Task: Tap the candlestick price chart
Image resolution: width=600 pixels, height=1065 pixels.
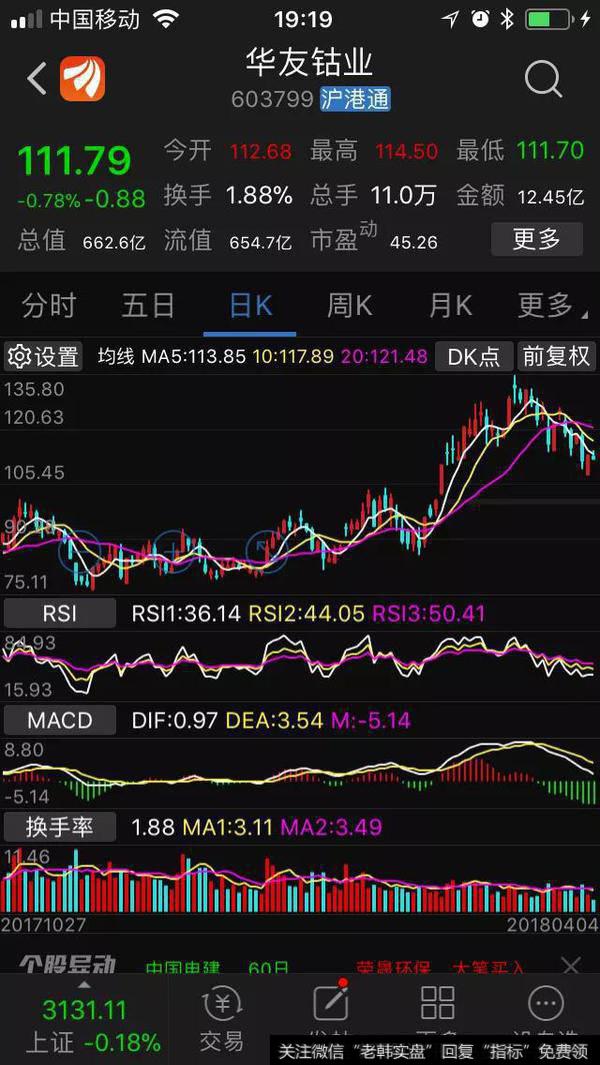Action: click(x=300, y=484)
